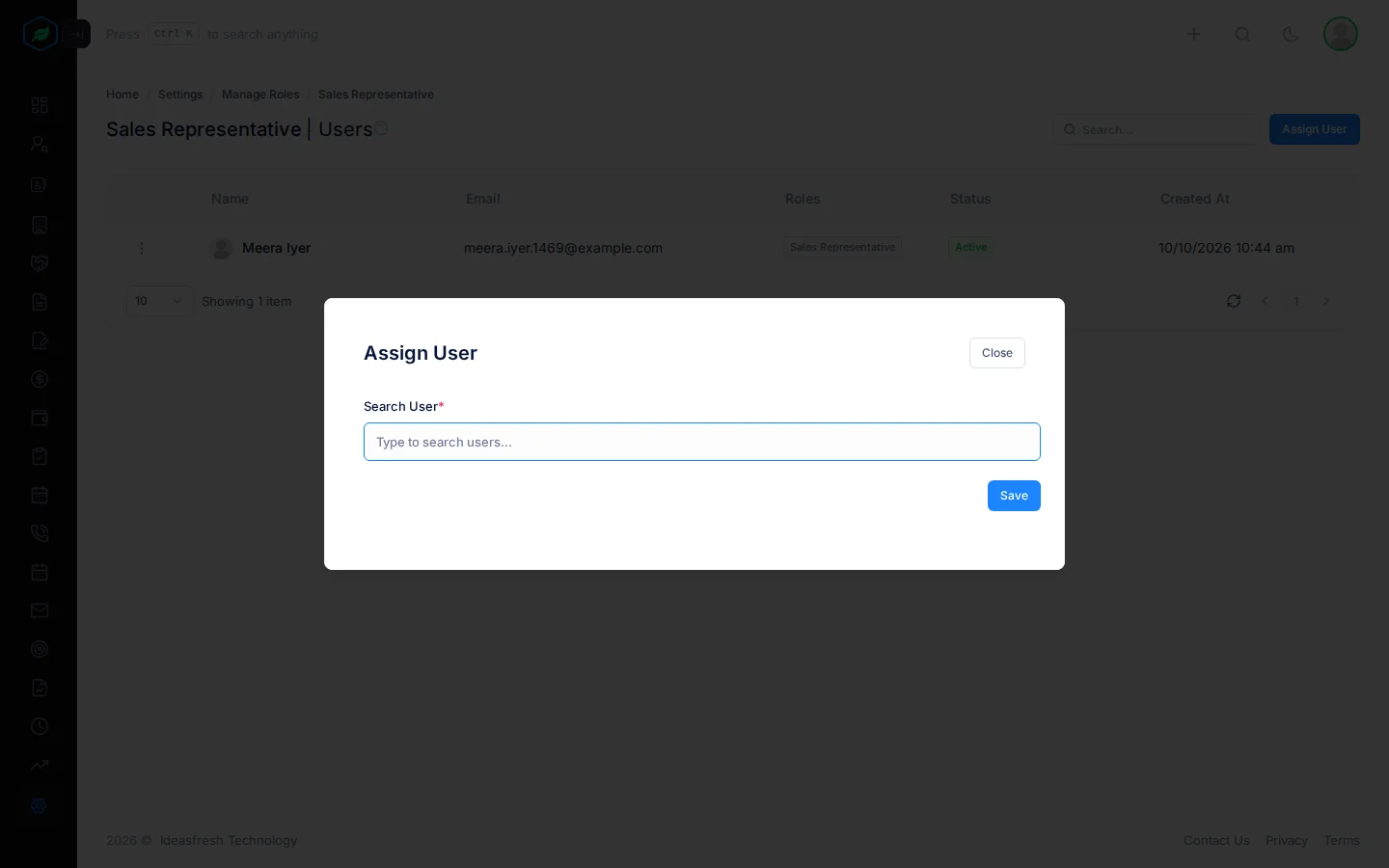Open the clock icon in sidebar
Screen dimensions: 1389x868
[x=40, y=726]
